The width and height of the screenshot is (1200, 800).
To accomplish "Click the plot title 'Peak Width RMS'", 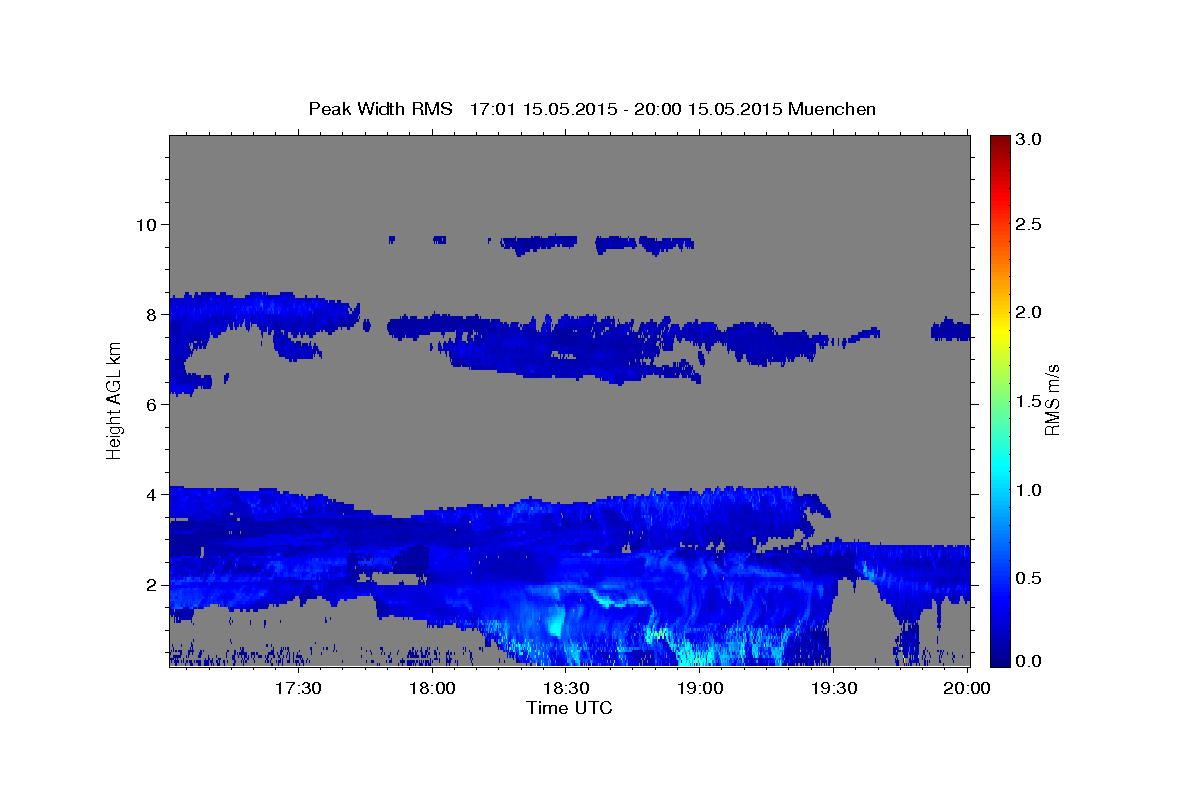I will pyautogui.click(x=380, y=109).
